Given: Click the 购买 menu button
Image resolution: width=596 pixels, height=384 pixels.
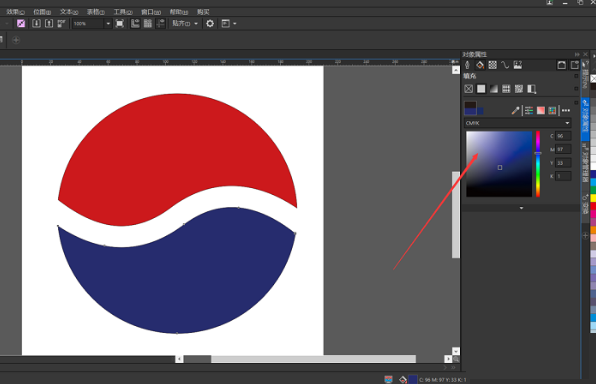Looking at the screenshot, I should (203, 12).
